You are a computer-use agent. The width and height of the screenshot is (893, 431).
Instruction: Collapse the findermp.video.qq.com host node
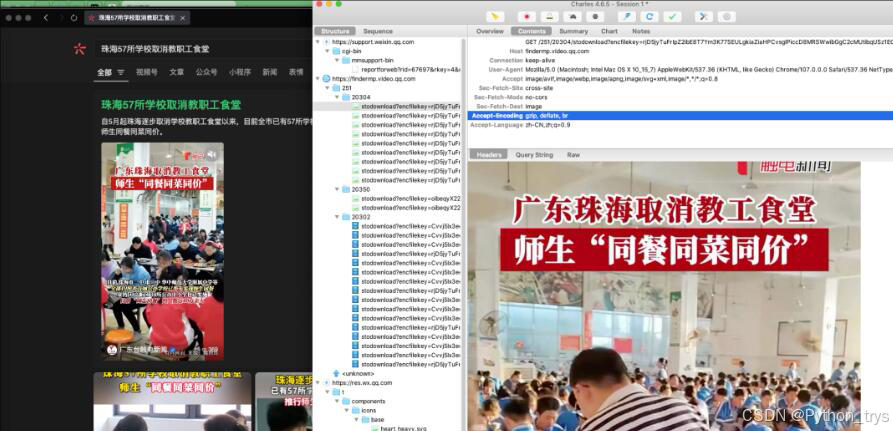pos(318,79)
